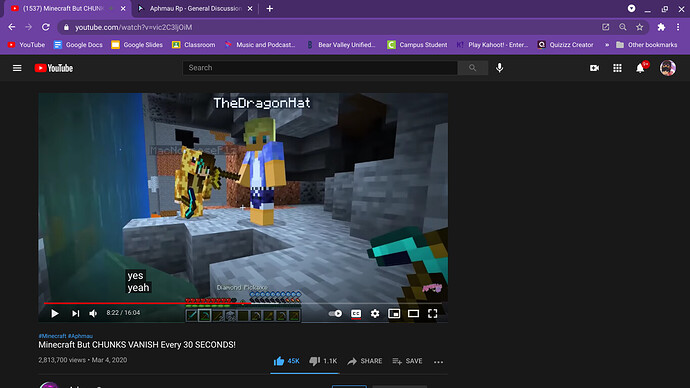Open Bear Valley Unified bookmark

pyautogui.click(x=341, y=45)
